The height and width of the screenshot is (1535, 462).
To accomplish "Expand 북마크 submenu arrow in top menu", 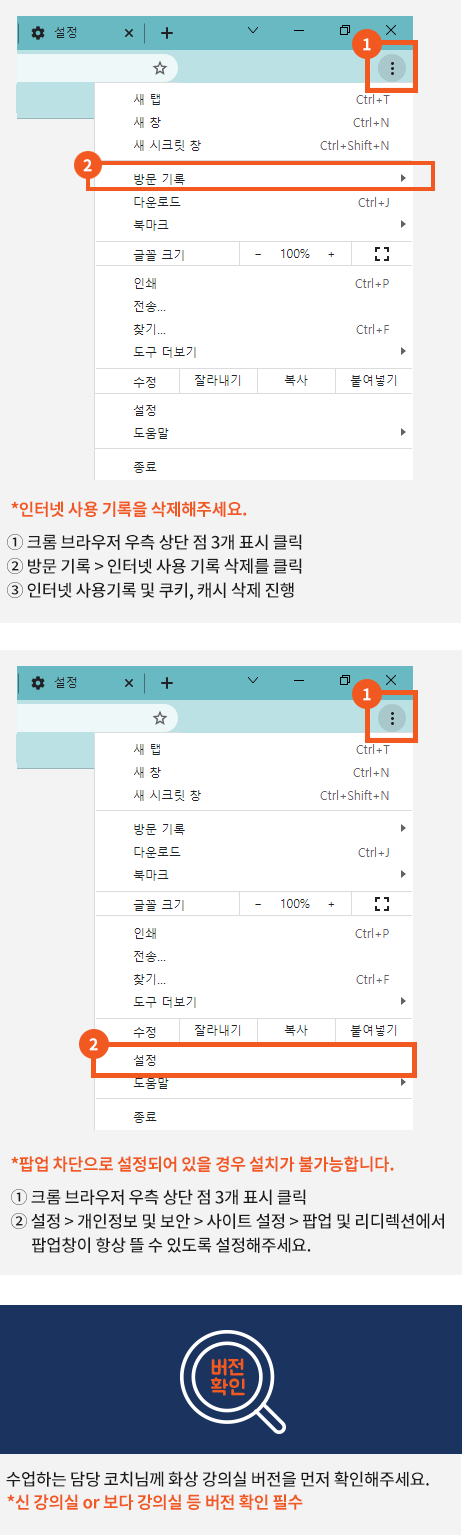I will coord(403,224).
